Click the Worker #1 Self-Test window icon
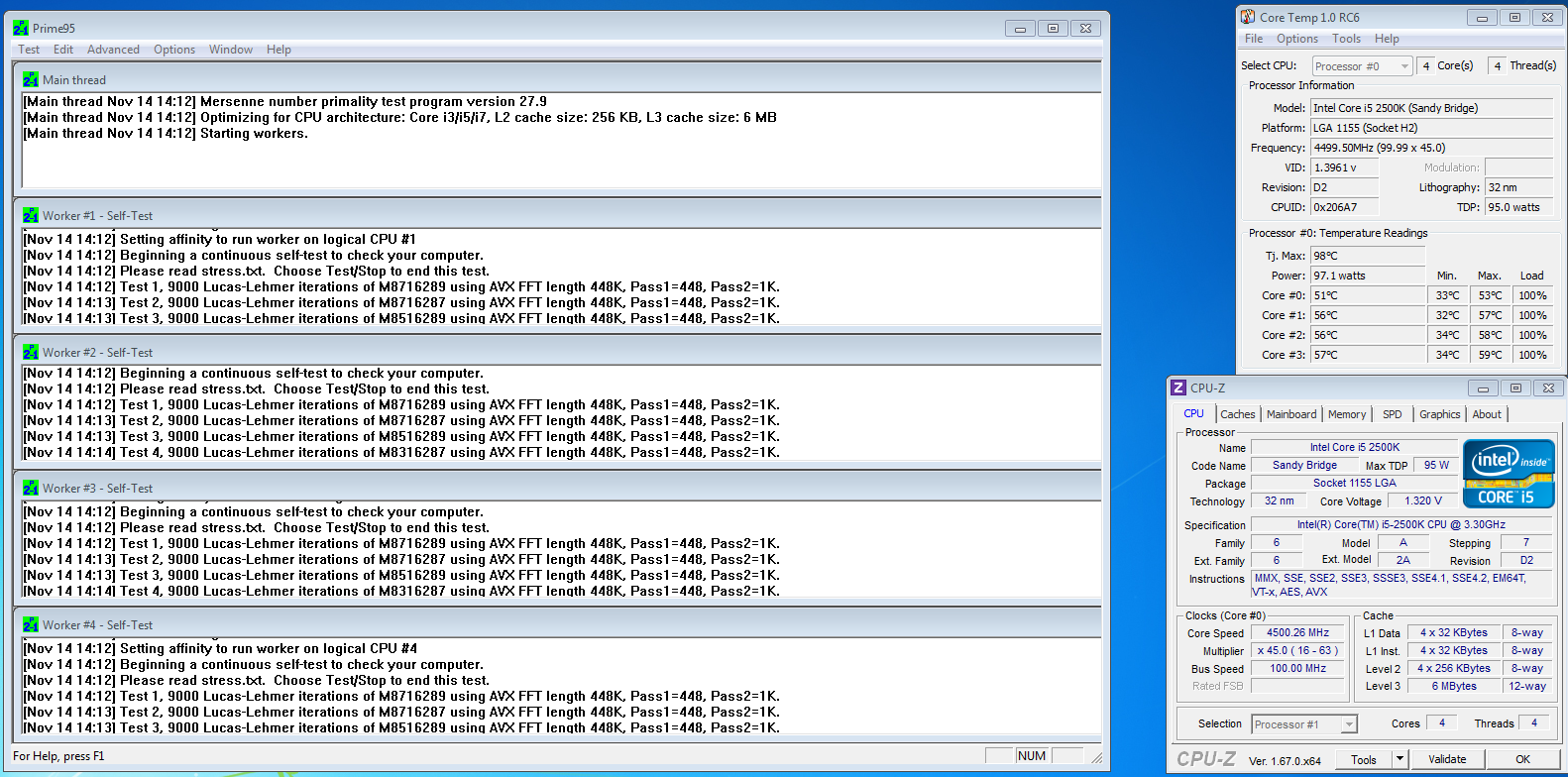 (x=31, y=215)
